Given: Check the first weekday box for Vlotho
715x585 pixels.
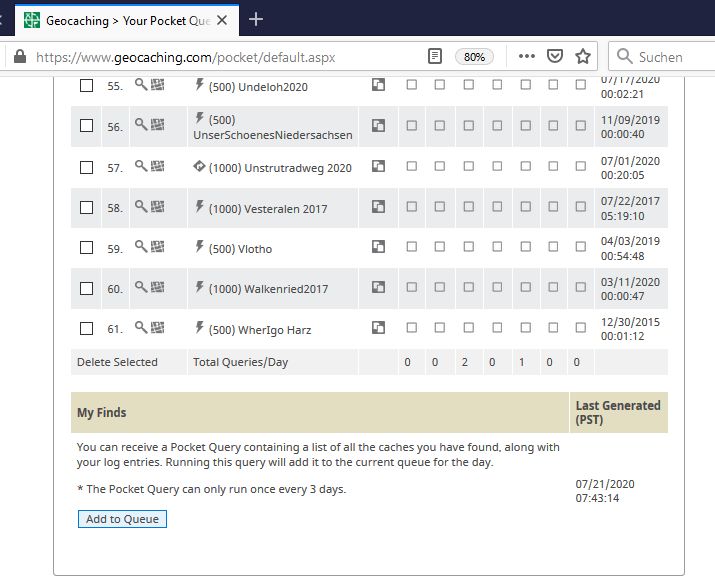Looking at the screenshot, I should tap(412, 247).
